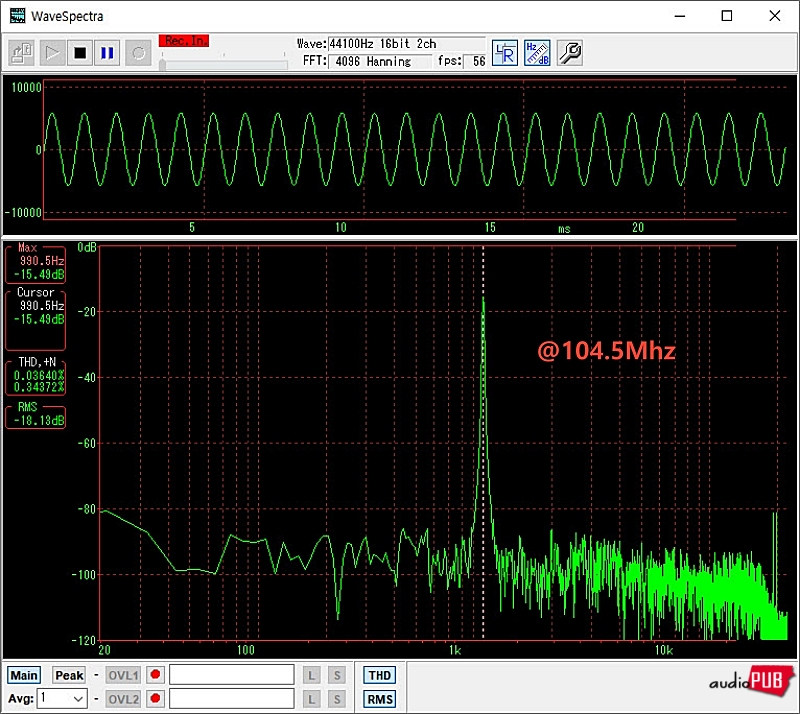The height and width of the screenshot is (714, 800).
Task: Minimize the WaveSpectra window
Action: click(x=680, y=16)
